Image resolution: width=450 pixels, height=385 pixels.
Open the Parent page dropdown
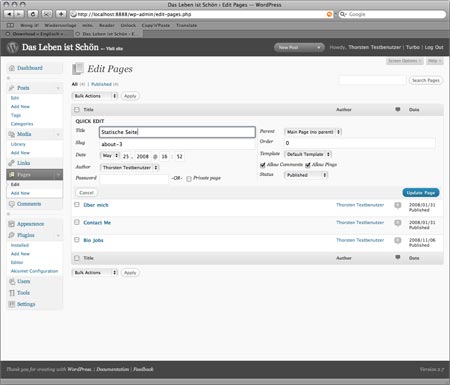tap(313, 132)
